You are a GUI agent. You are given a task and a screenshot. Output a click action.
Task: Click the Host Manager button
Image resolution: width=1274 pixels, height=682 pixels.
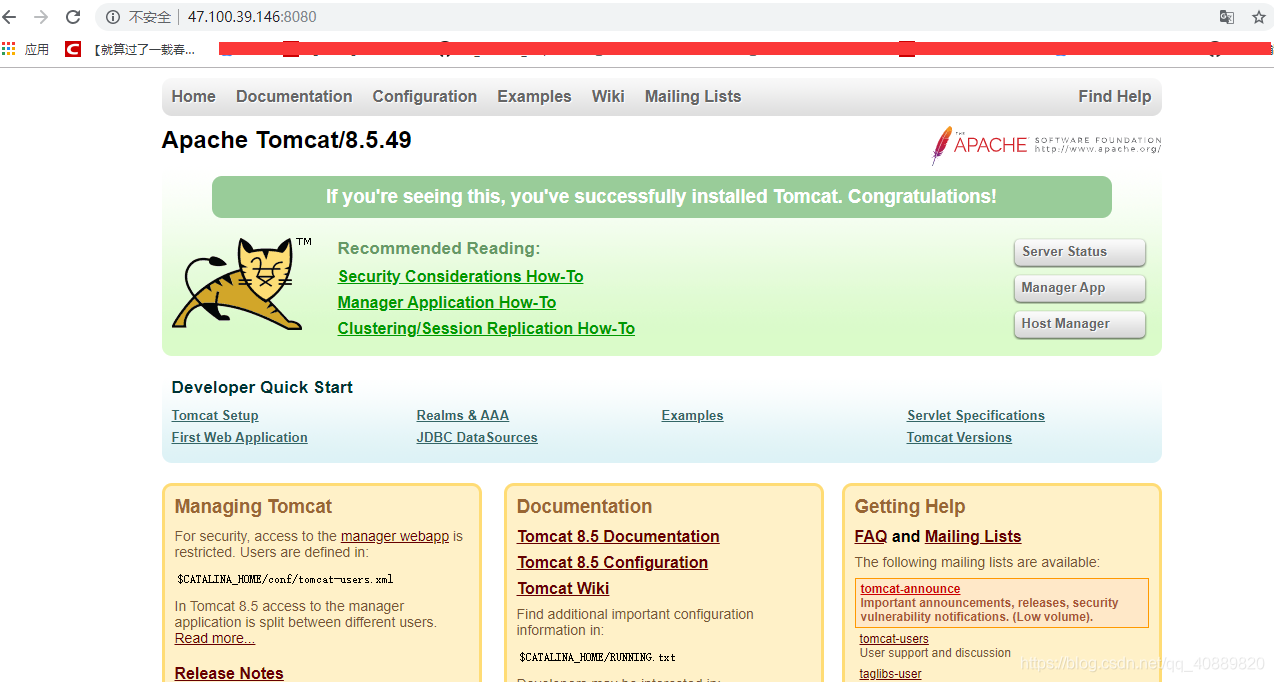pyautogui.click(x=1079, y=324)
